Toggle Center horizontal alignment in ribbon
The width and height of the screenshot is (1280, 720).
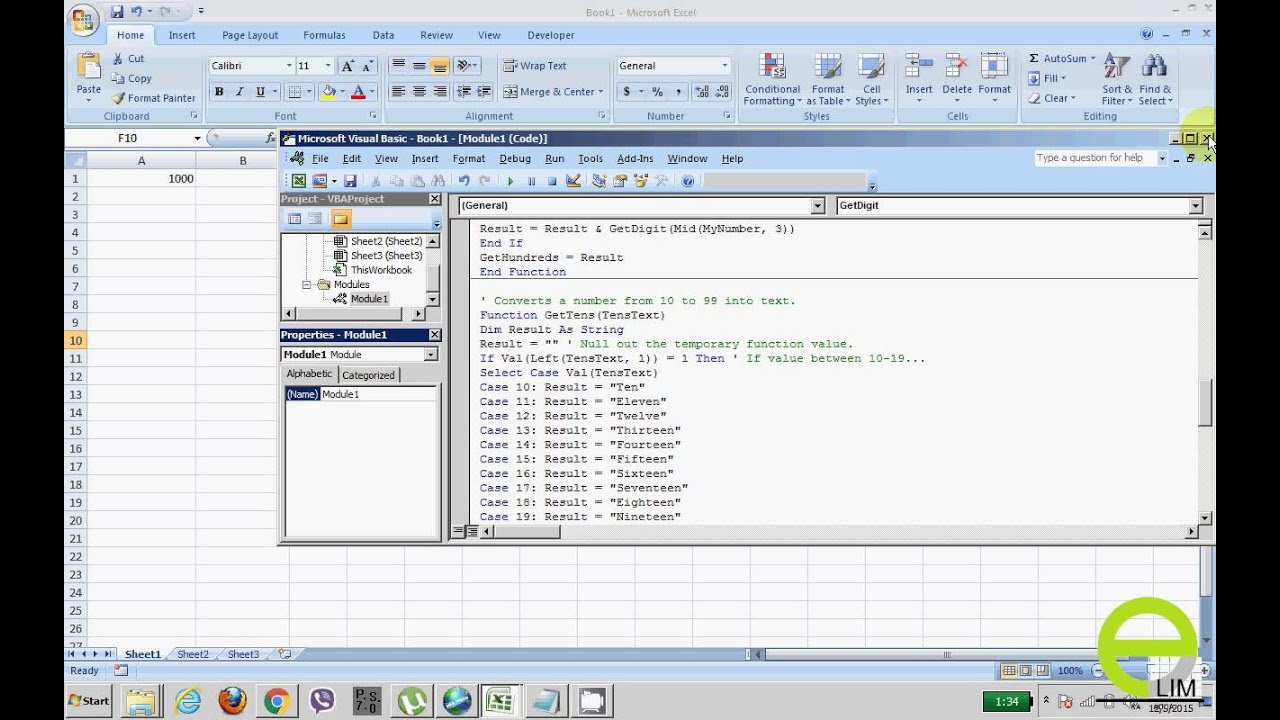(419, 92)
